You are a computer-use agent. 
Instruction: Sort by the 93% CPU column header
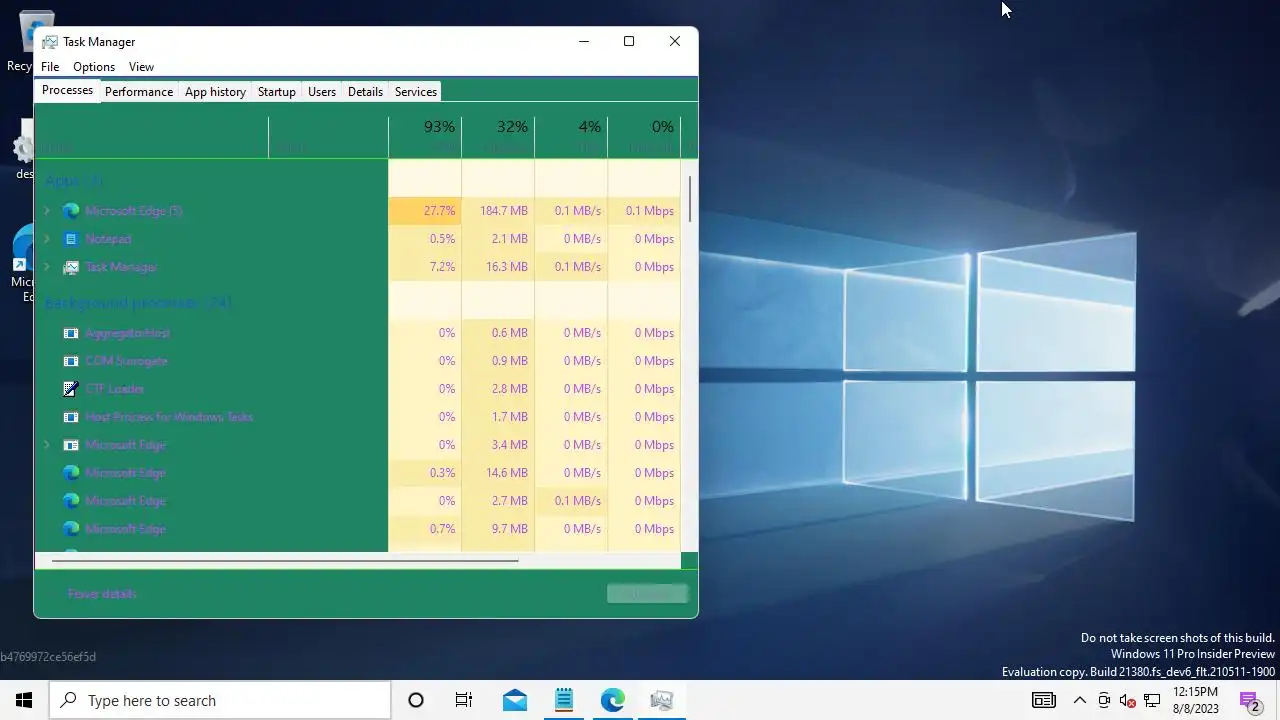(x=425, y=137)
